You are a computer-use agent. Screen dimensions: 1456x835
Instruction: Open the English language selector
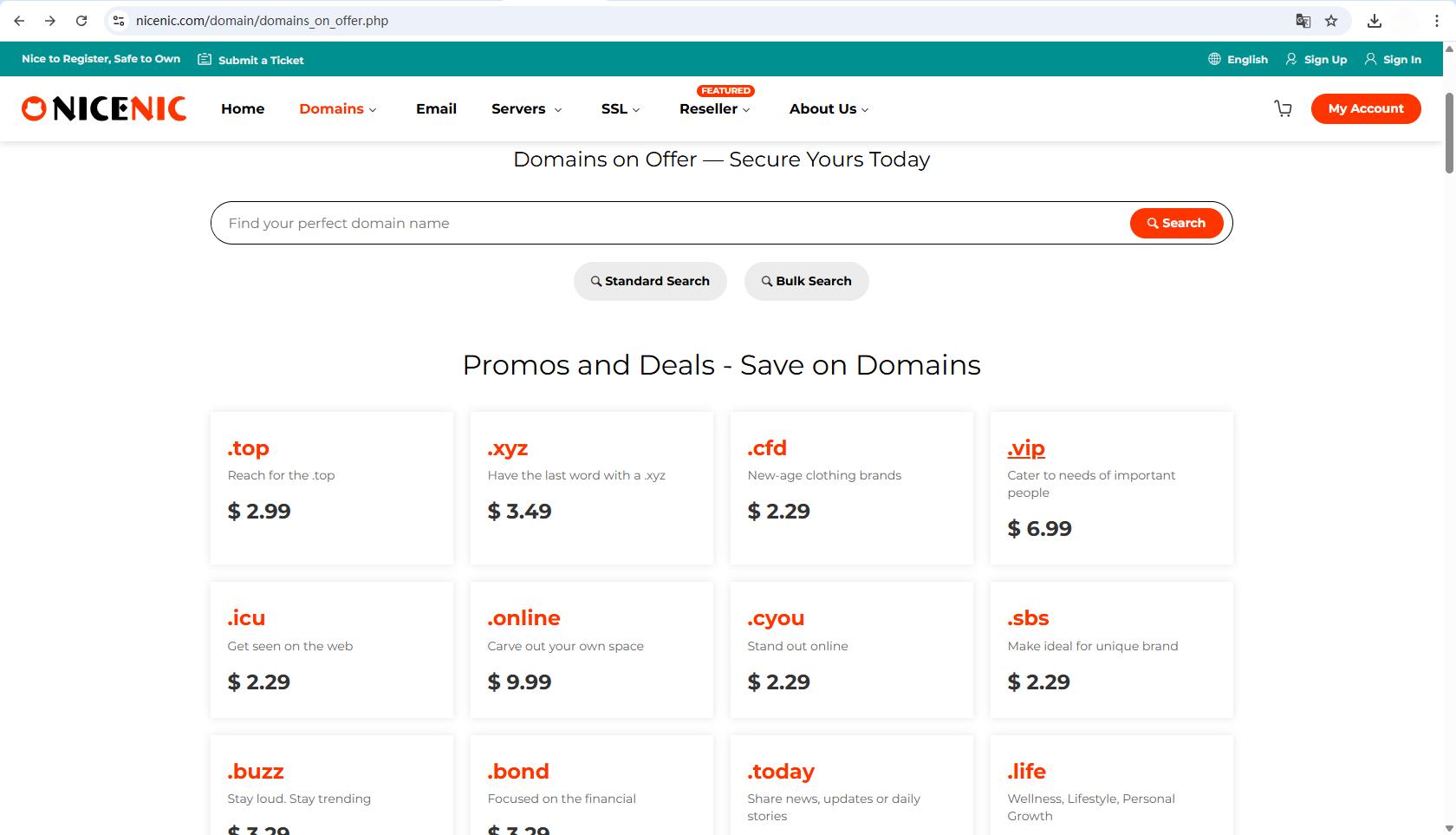pyautogui.click(x=1238, y=59)
